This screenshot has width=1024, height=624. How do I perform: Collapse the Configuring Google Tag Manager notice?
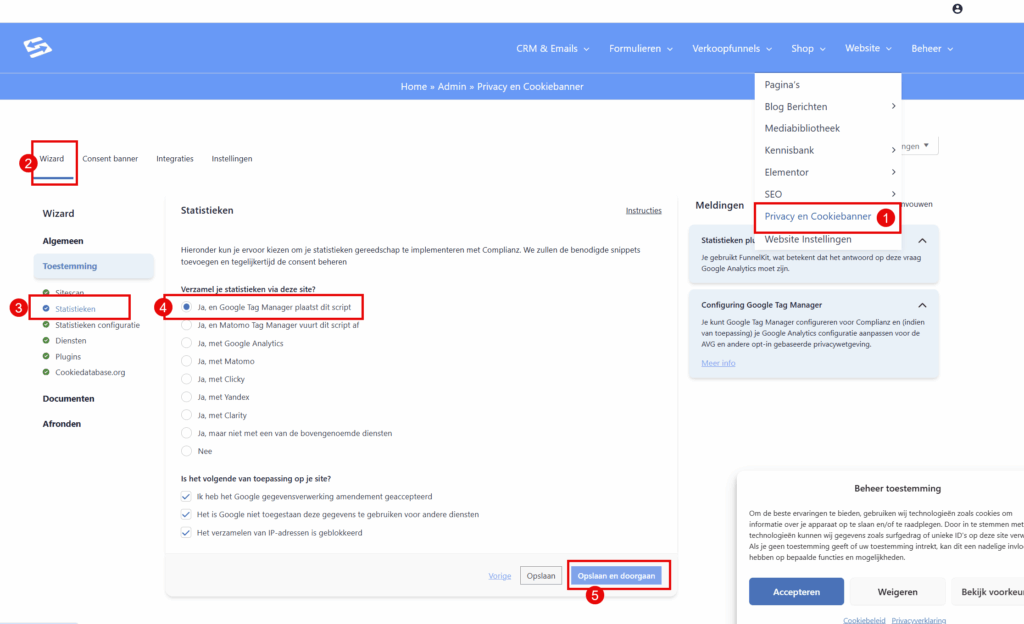point(921,304)
